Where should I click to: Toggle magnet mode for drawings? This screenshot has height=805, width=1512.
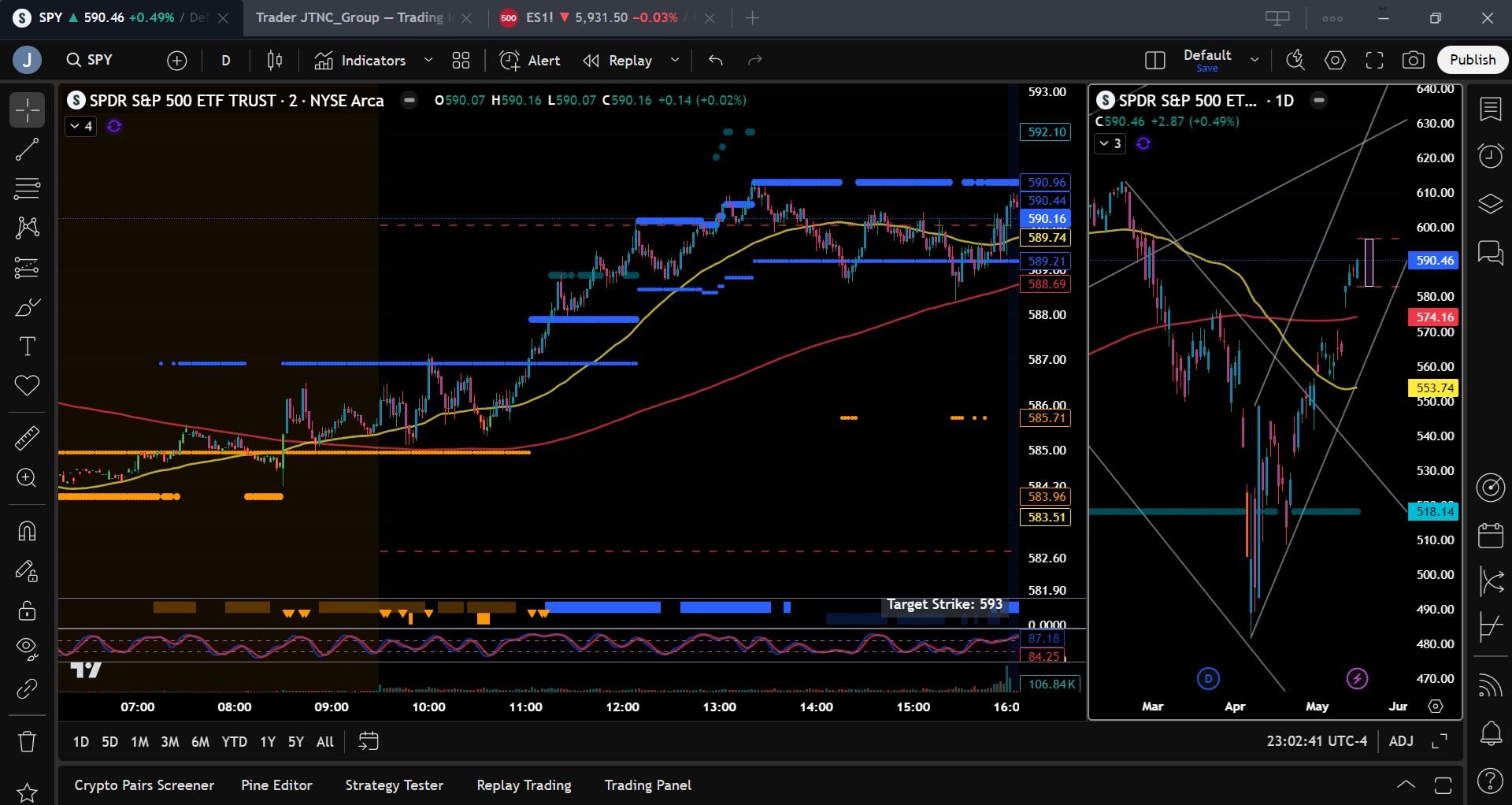[27, 532]
